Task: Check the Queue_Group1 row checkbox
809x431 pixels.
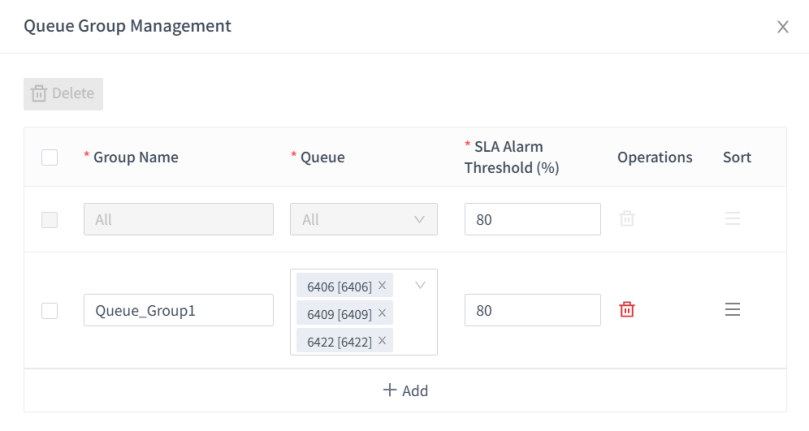Action: [x=49, y=311]
